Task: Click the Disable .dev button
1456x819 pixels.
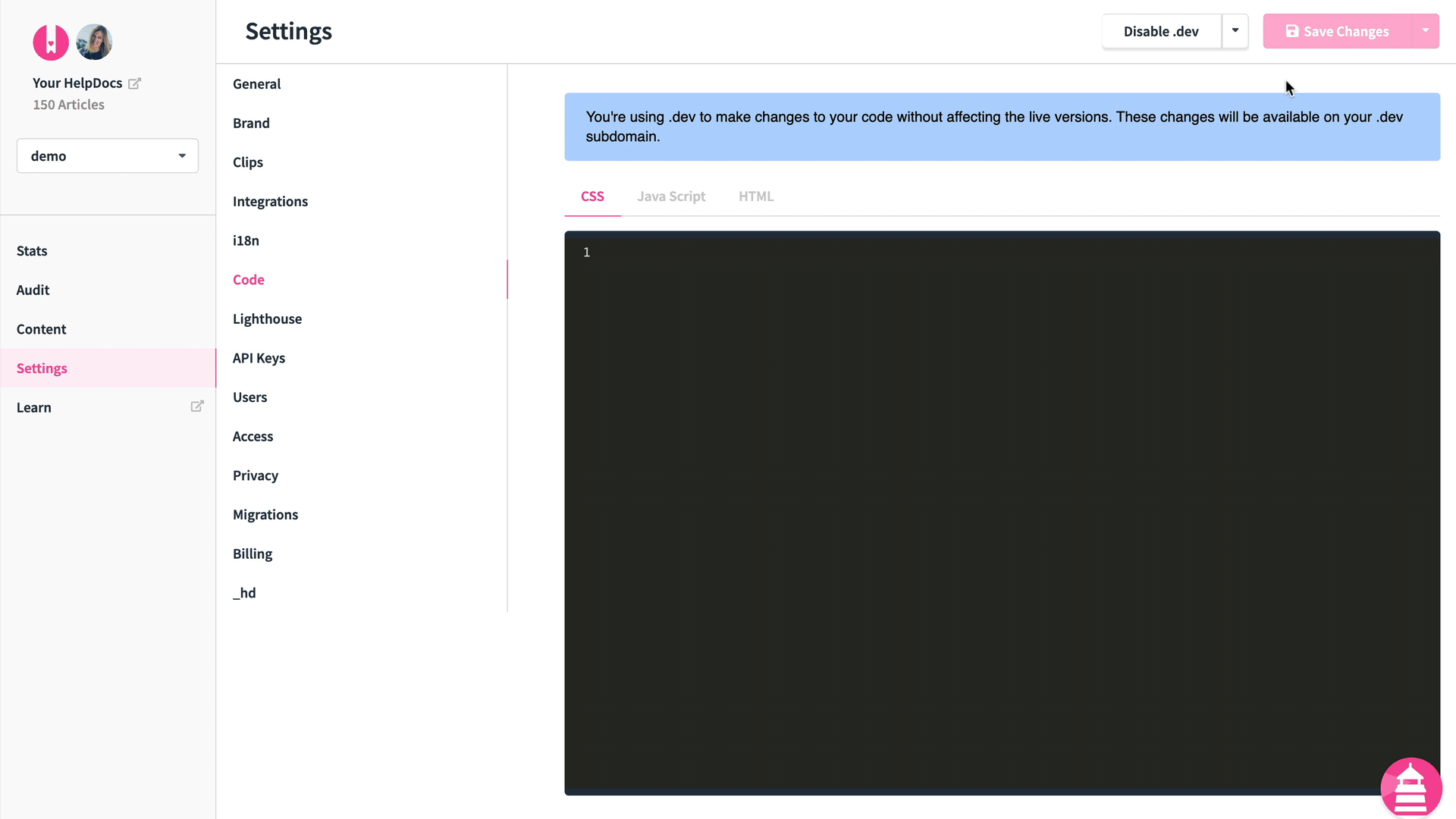Action: click(x=1161, y=31)
